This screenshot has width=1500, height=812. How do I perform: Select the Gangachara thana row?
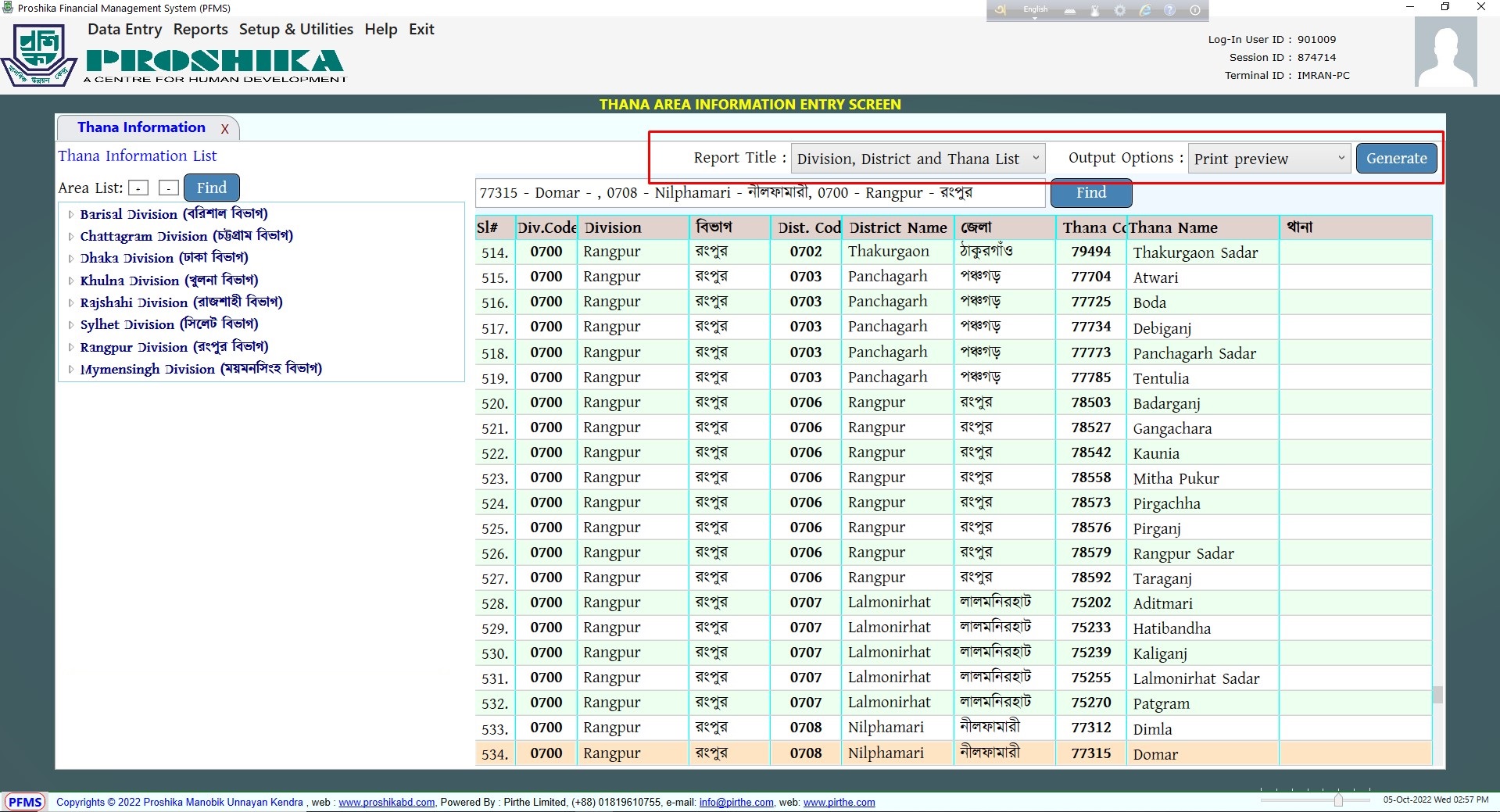click(x=953, y=427)
